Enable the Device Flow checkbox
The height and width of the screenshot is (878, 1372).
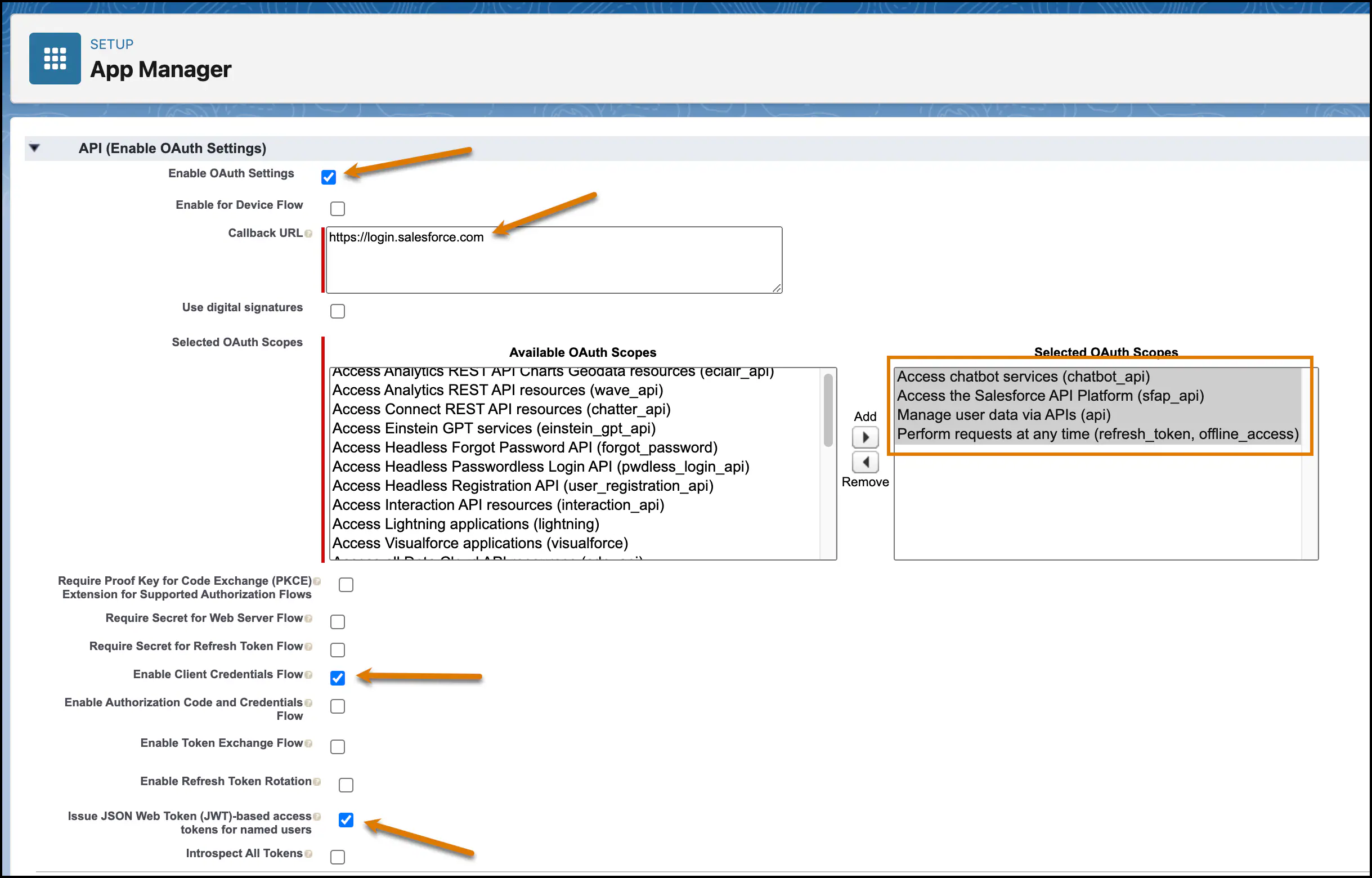tap(338, 209)
